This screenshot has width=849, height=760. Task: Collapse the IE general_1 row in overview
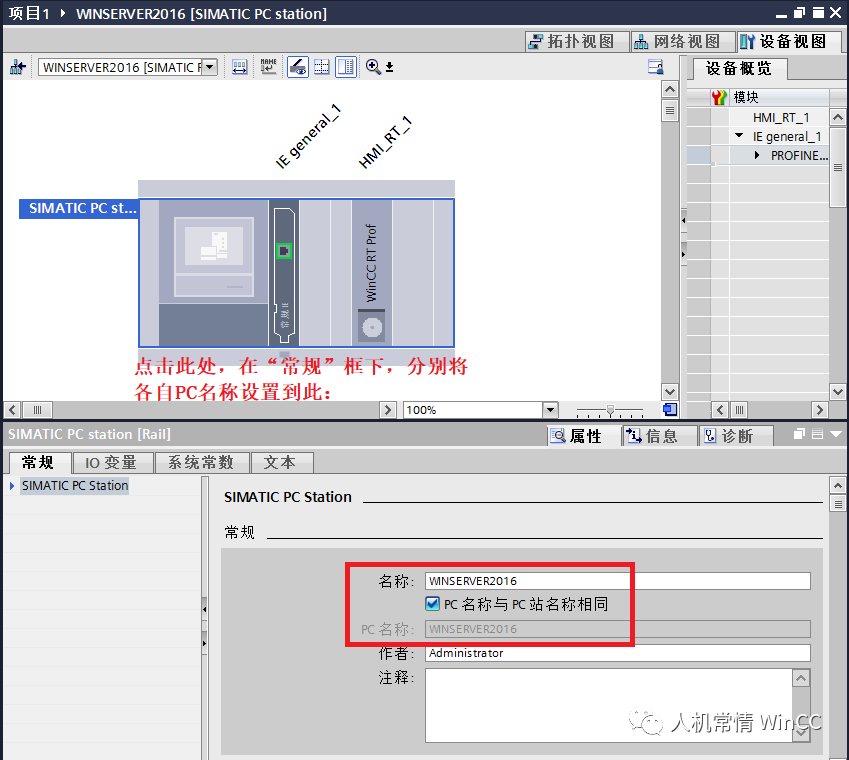(x=739, y=136)
